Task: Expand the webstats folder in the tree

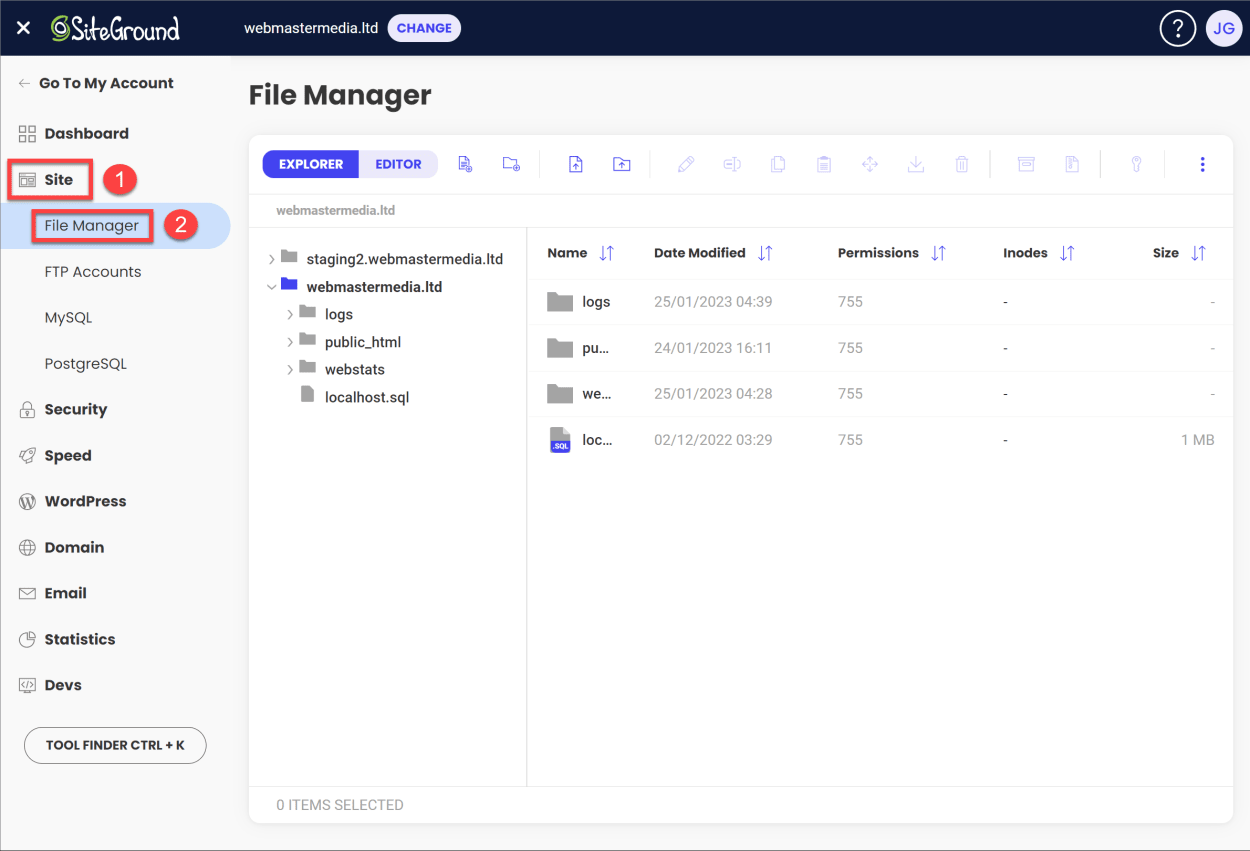Action: click(x=290, y=369)
